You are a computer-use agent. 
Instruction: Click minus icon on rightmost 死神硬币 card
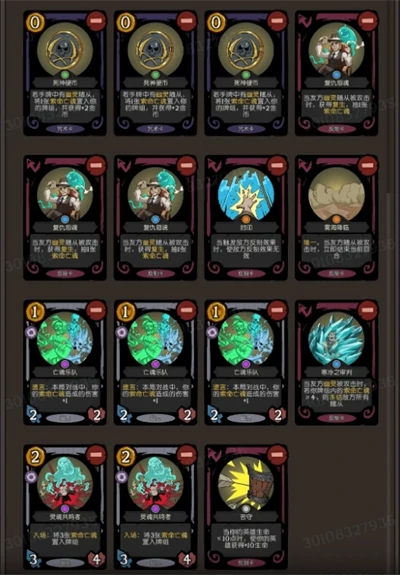coord(277,21)
